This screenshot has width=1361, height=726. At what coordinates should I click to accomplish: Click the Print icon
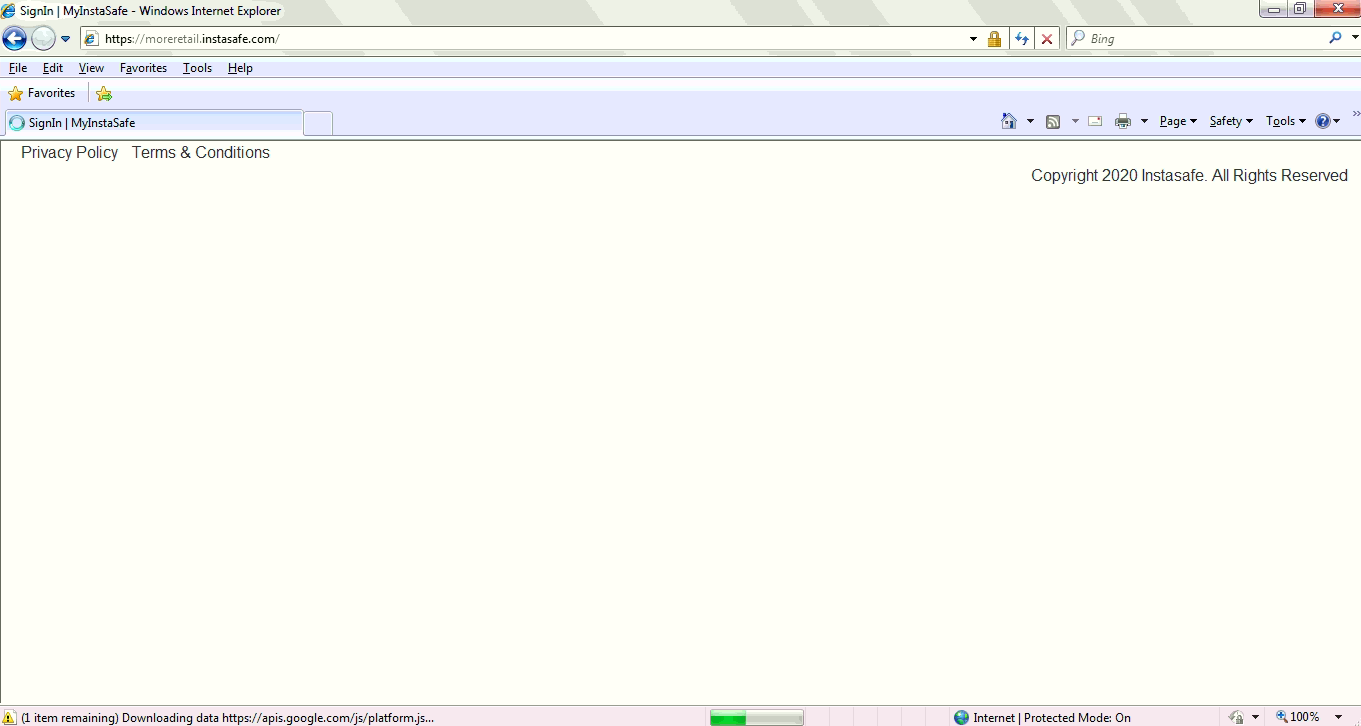click(x=1123, y=121)
